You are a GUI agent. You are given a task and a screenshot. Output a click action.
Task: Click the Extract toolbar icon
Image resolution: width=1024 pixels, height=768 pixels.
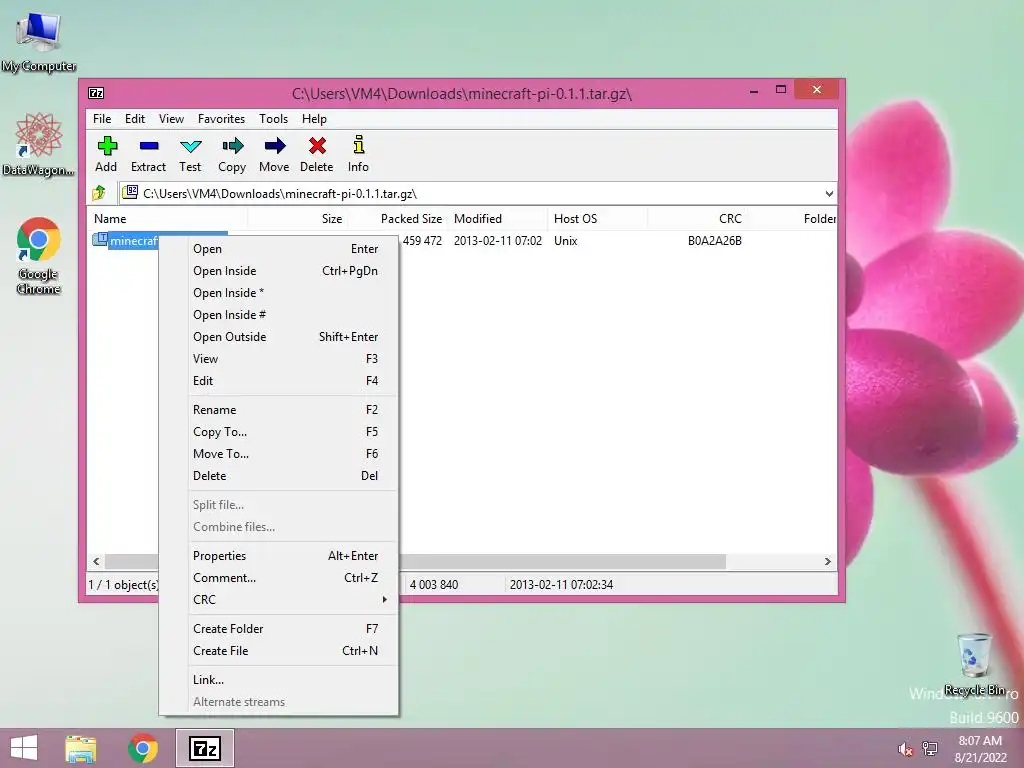point(149,146)
